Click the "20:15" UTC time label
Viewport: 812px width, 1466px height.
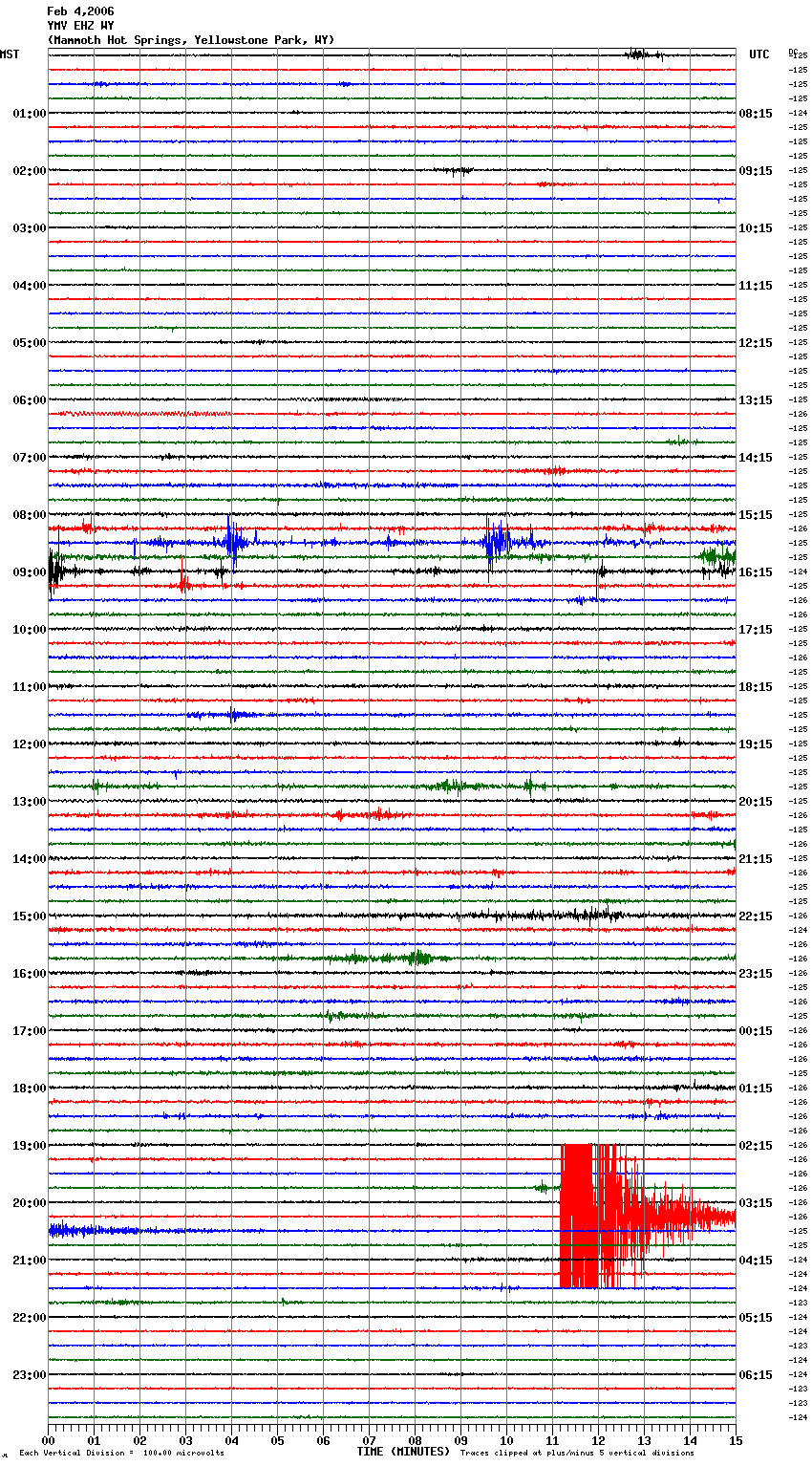pyautogui.click(x=756, y=802)
